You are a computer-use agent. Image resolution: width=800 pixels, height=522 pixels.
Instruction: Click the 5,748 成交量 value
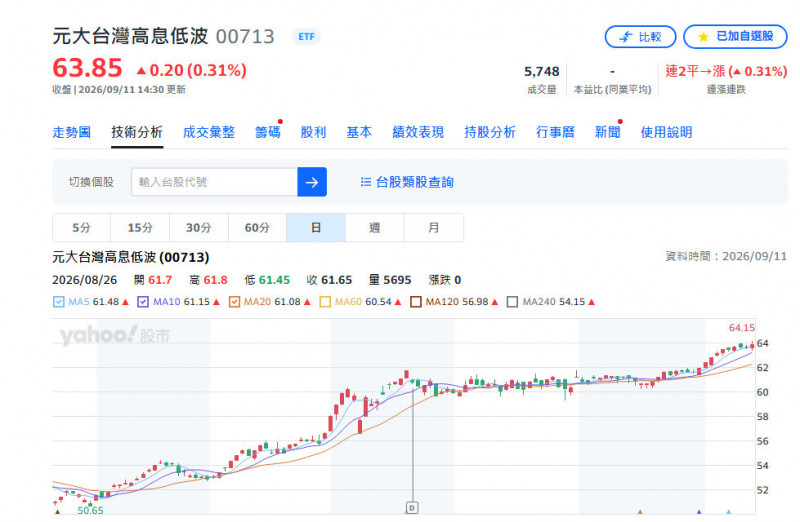pyautogui.click(x=542, y=71)
